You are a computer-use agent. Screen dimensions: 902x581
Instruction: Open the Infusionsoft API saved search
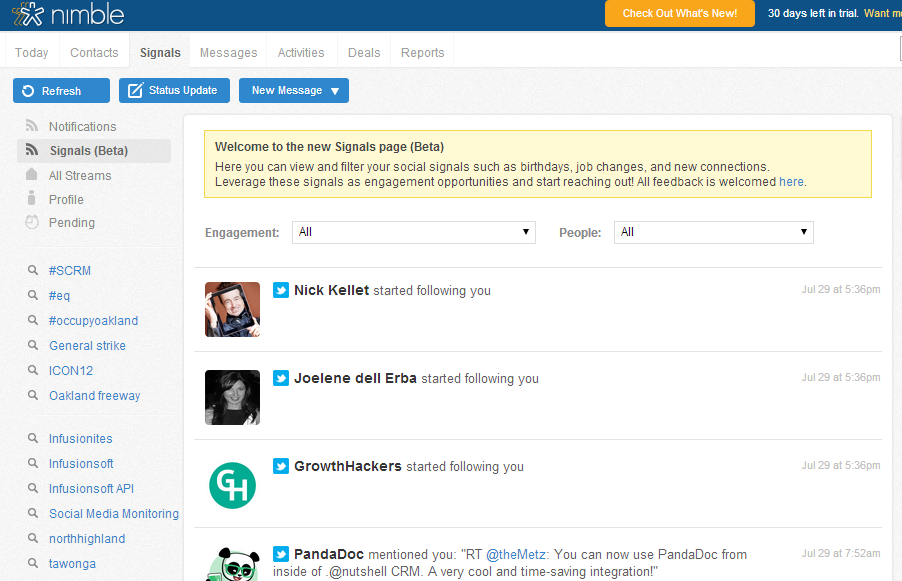click(x=91, y=488)
